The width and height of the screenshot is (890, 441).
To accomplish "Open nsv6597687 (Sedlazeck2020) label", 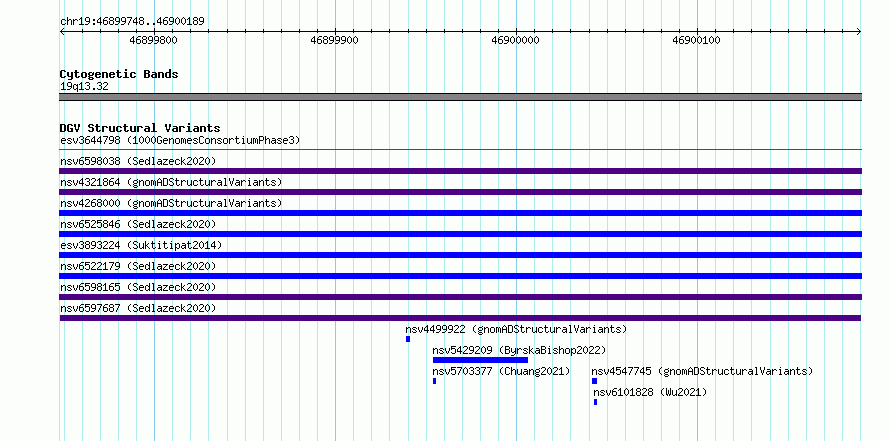I will (138, 308).
